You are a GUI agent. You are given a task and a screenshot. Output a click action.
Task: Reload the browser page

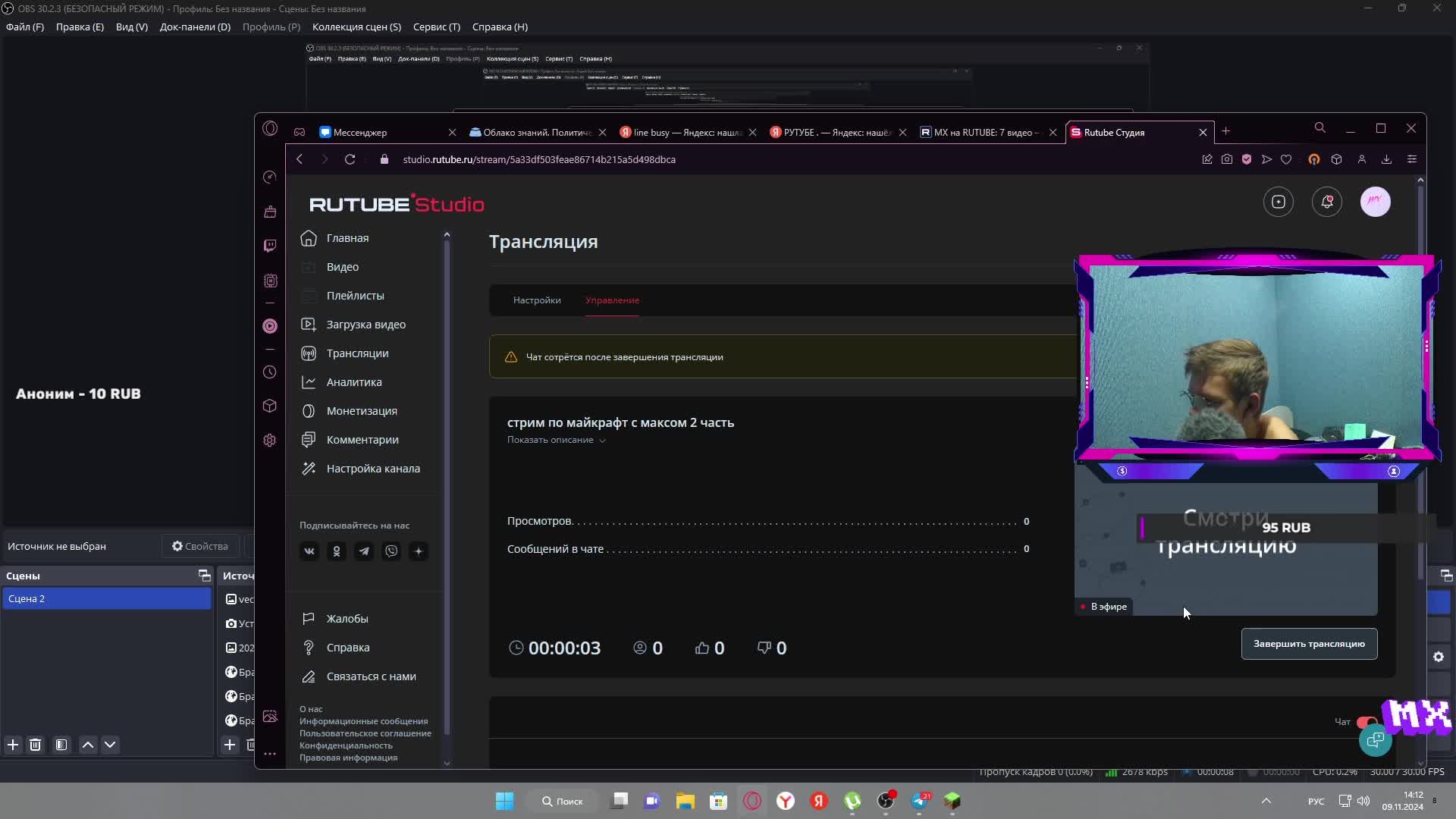(350, 159)
